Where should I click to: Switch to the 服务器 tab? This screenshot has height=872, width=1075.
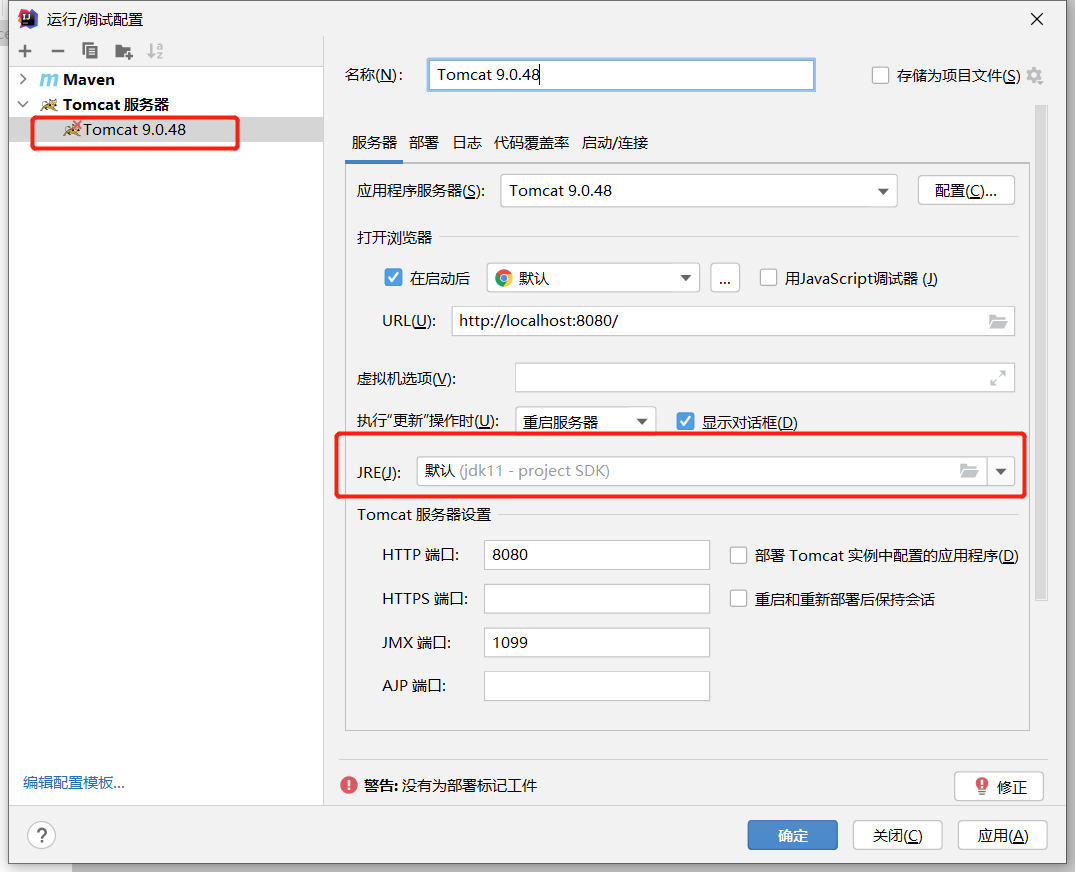pos(374,143)
